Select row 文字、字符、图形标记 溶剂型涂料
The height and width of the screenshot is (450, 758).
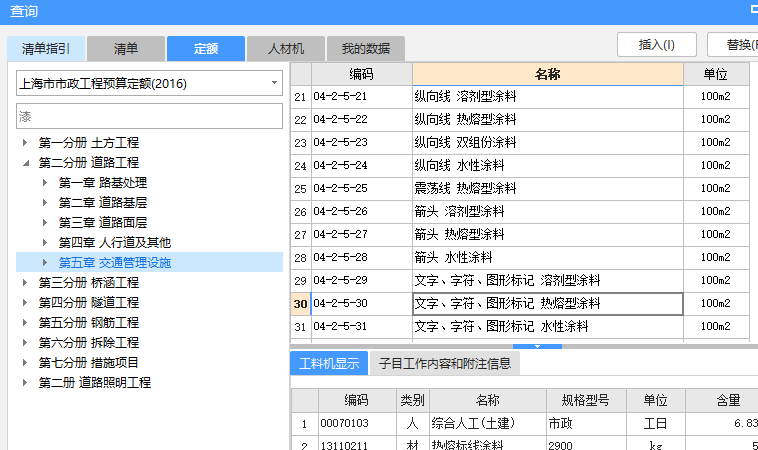point(548,280)
